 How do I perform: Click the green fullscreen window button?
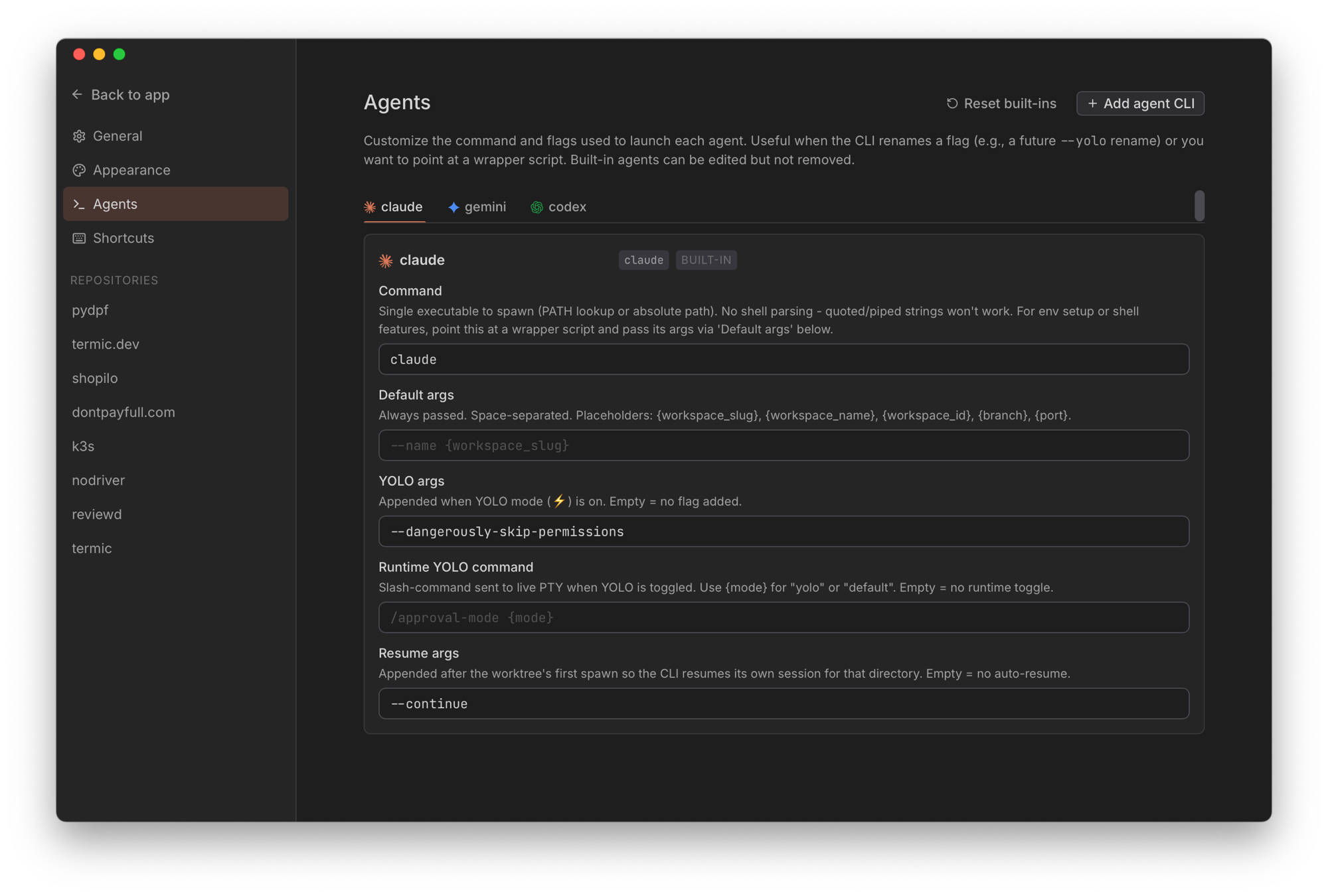[x=120, y=54]
